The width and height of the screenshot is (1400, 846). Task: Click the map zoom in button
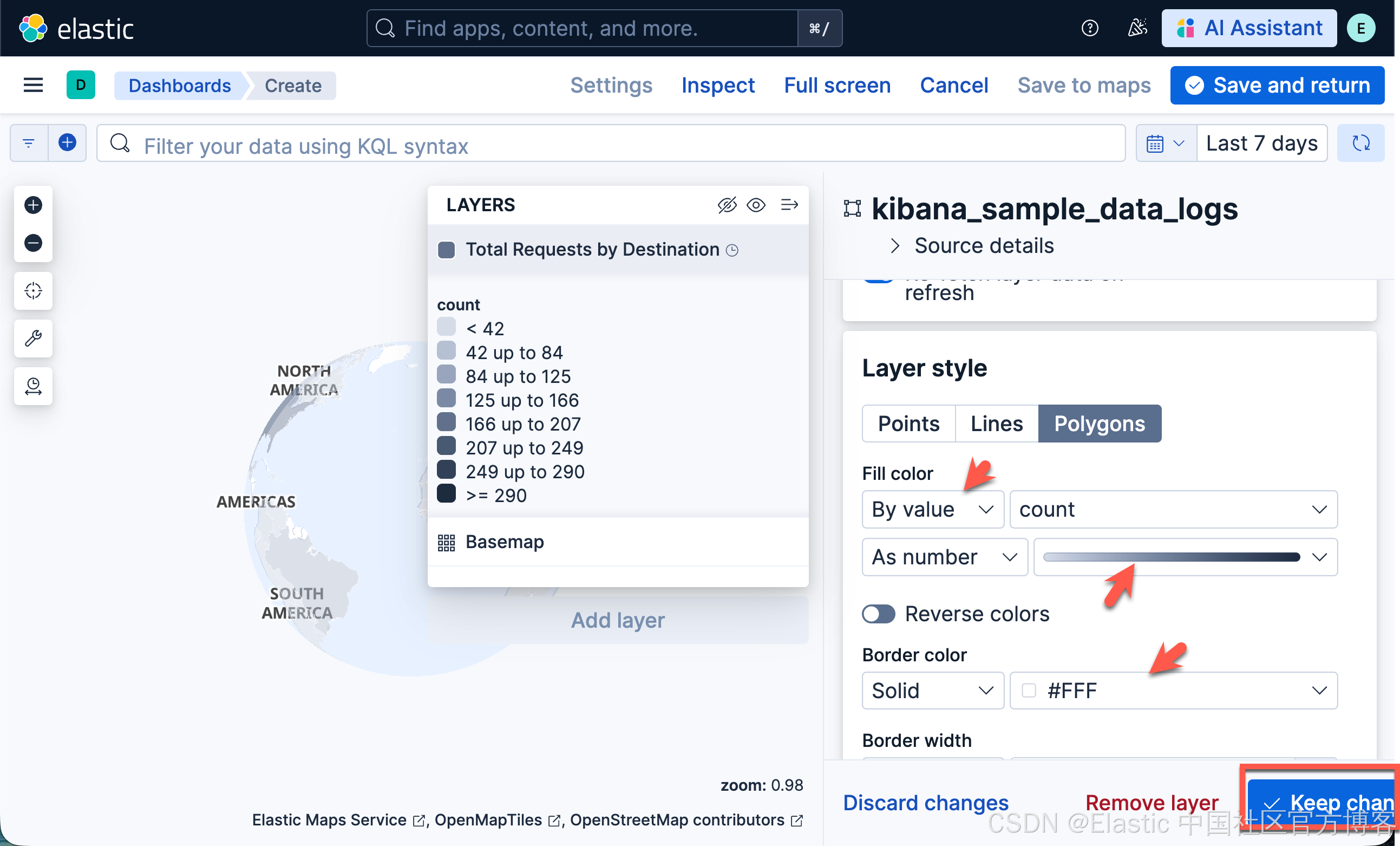tap(33, 205)
